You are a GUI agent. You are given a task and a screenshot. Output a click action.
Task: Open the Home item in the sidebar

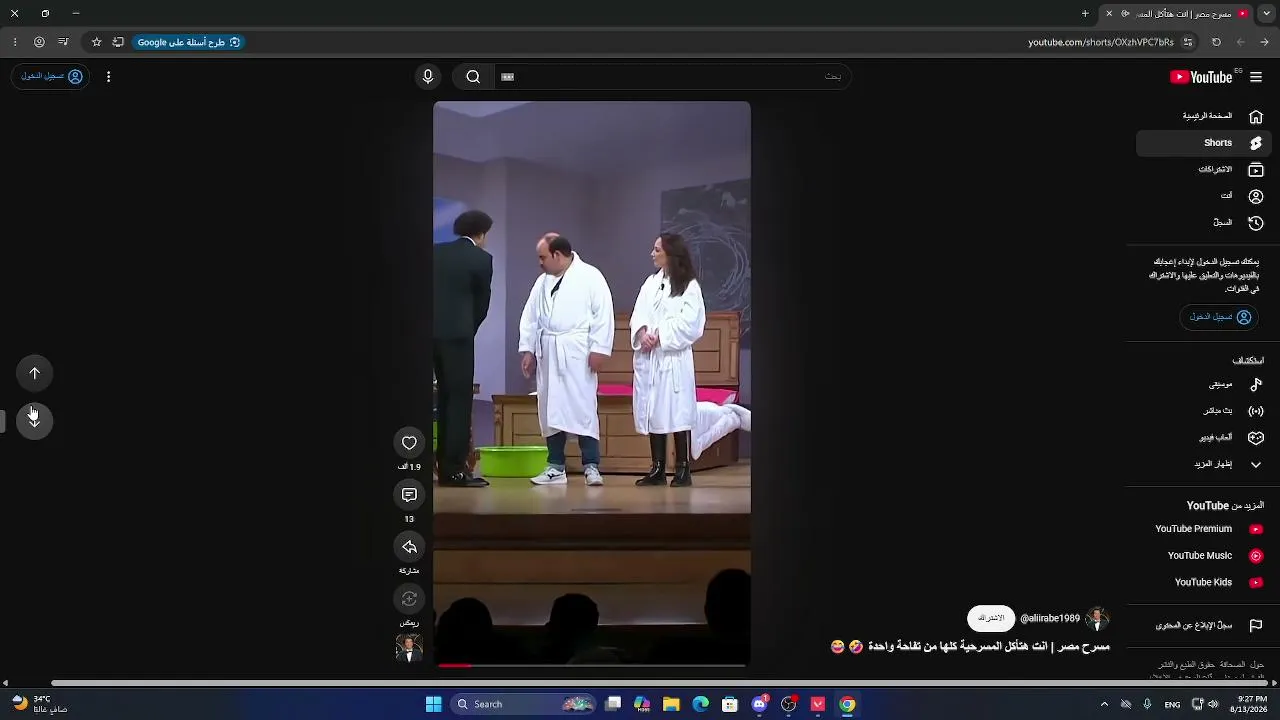pyautogui.click(x=1203, y=116)
